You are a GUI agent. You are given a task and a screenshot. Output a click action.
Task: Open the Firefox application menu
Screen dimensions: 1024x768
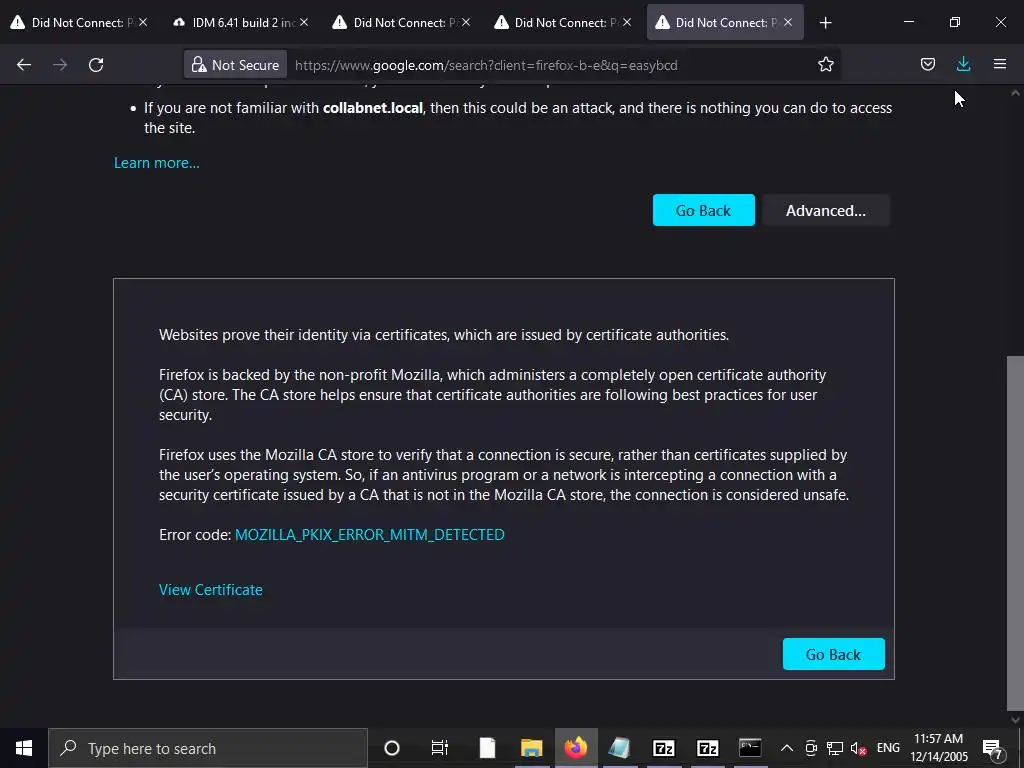pos(999,64)
